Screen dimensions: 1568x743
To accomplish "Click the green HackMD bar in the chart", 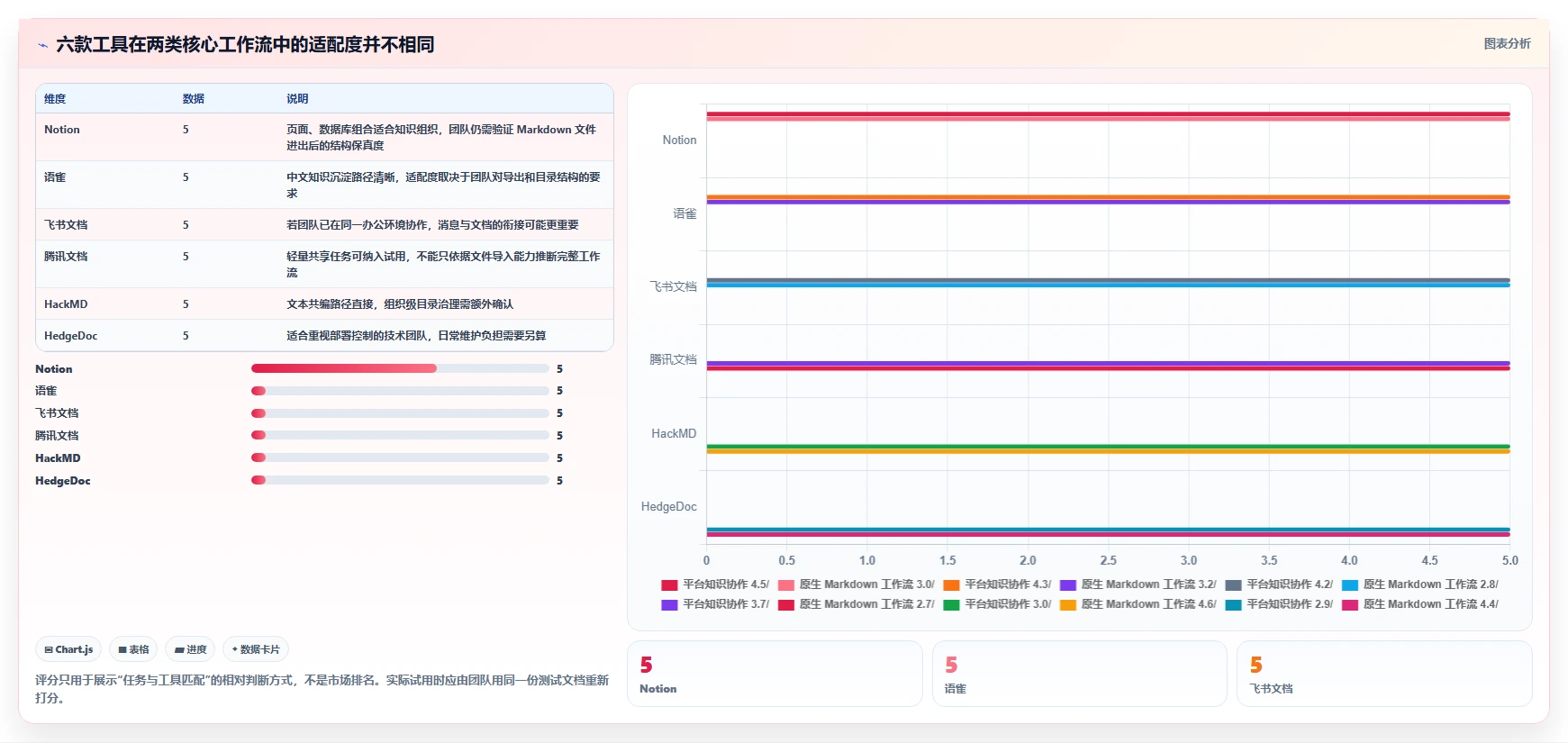I will (x=1108, y=447).
